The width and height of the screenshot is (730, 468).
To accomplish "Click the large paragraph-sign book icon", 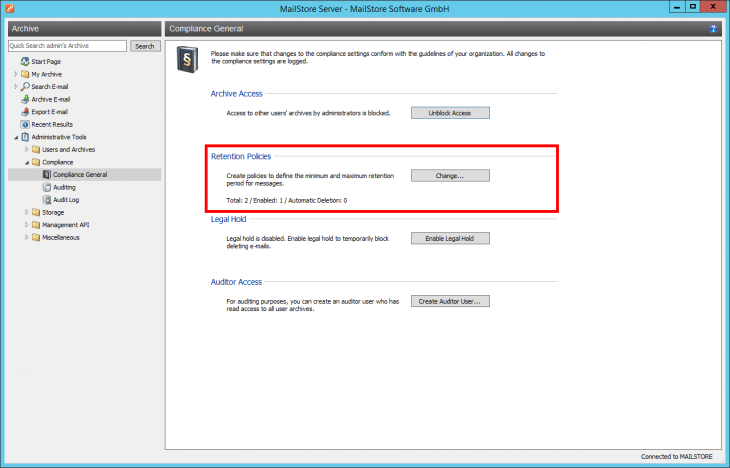I will [x=187, y=59].
